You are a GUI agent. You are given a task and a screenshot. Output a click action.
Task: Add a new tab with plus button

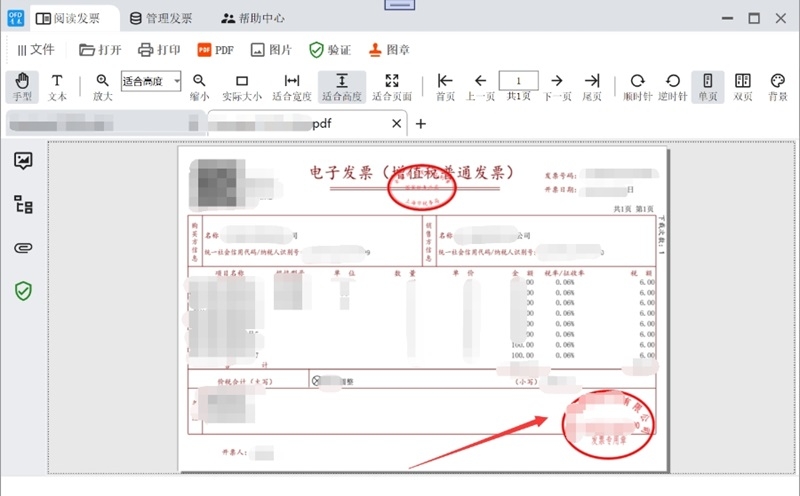tap(420, 123)
